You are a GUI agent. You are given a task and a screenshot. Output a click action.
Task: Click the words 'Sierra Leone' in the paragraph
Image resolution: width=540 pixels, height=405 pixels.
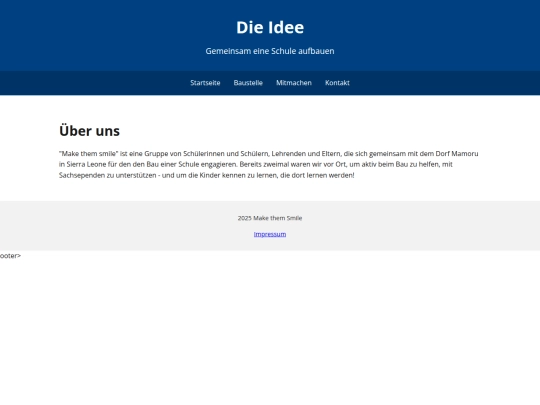[x=86, y=164]
